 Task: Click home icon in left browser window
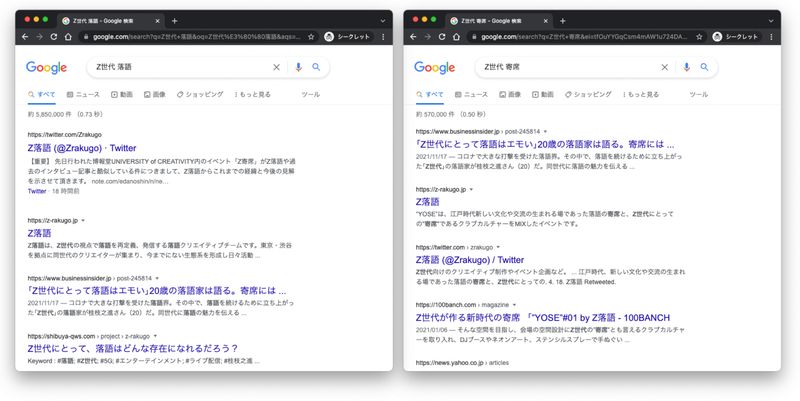coord(68,37)
